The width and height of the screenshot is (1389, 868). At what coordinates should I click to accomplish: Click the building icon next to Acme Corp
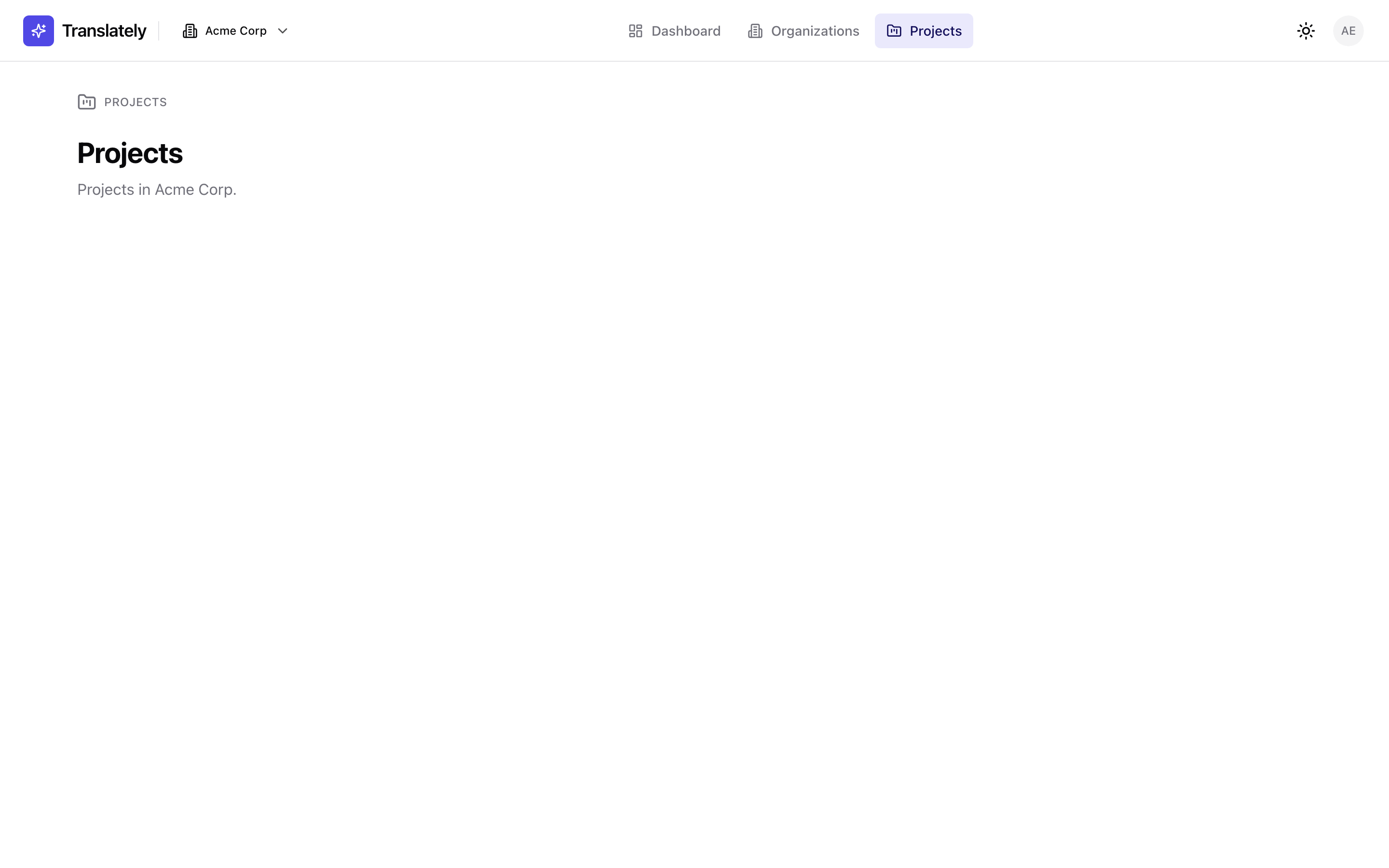point(190,30)
